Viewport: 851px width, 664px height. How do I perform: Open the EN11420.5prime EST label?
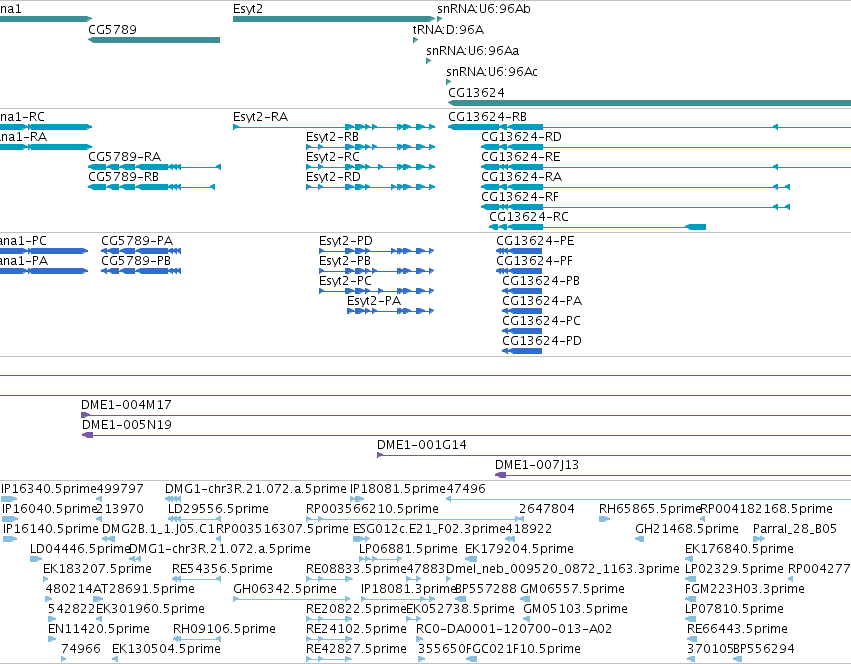coord(99,630)
